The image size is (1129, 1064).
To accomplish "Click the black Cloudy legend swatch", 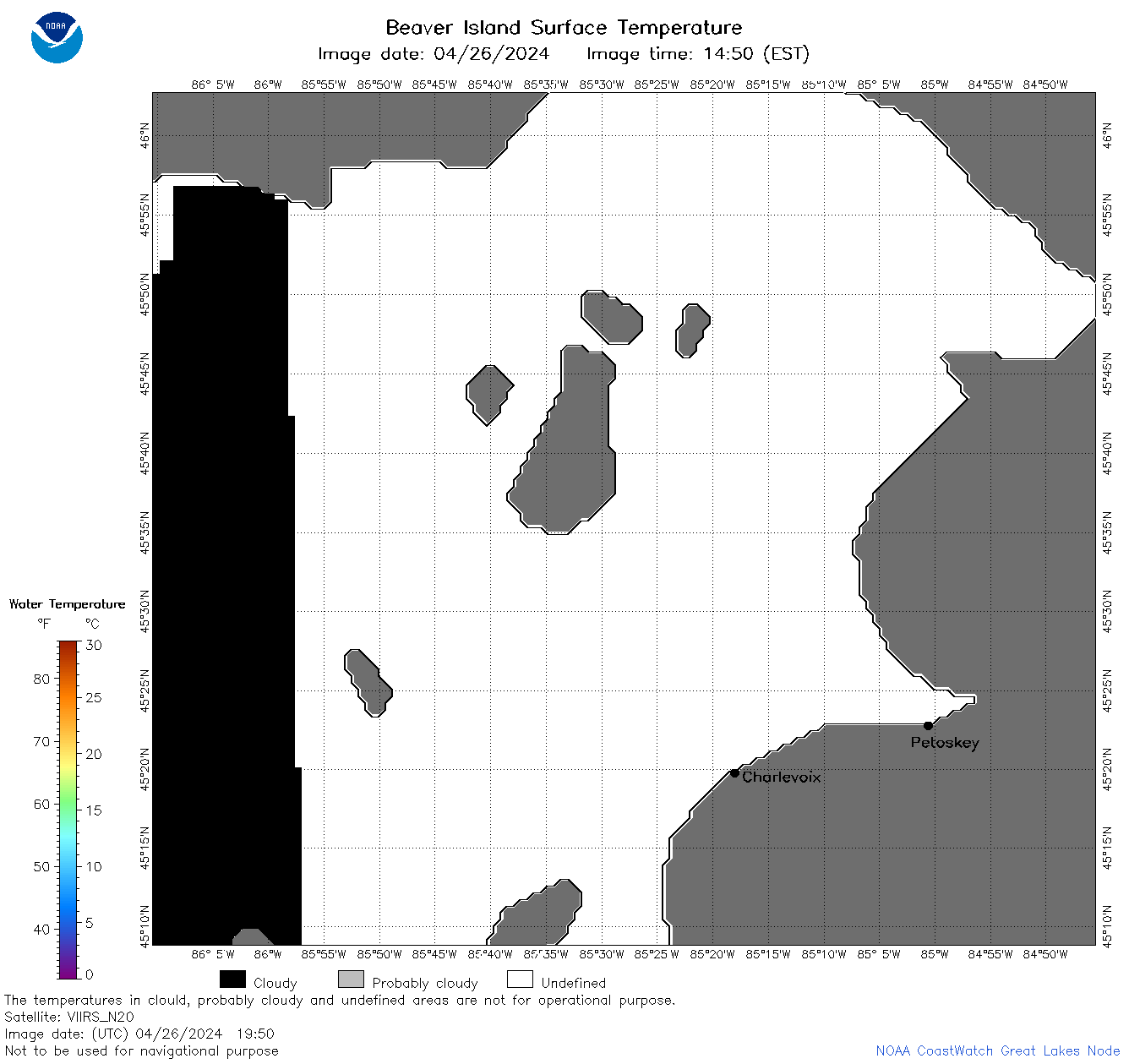I will (232, 979).
